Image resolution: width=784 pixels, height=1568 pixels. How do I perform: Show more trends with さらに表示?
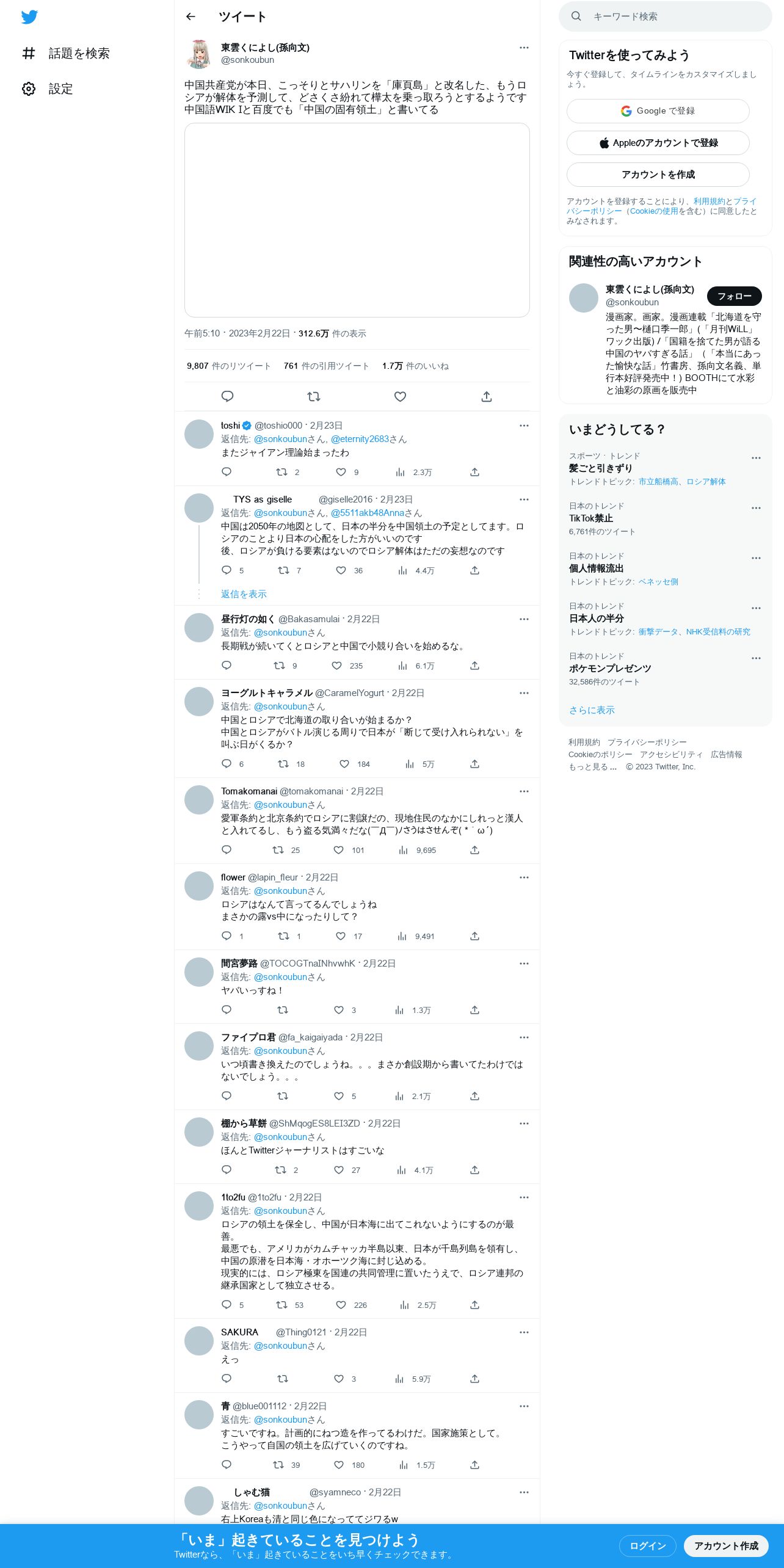(592, 710)
